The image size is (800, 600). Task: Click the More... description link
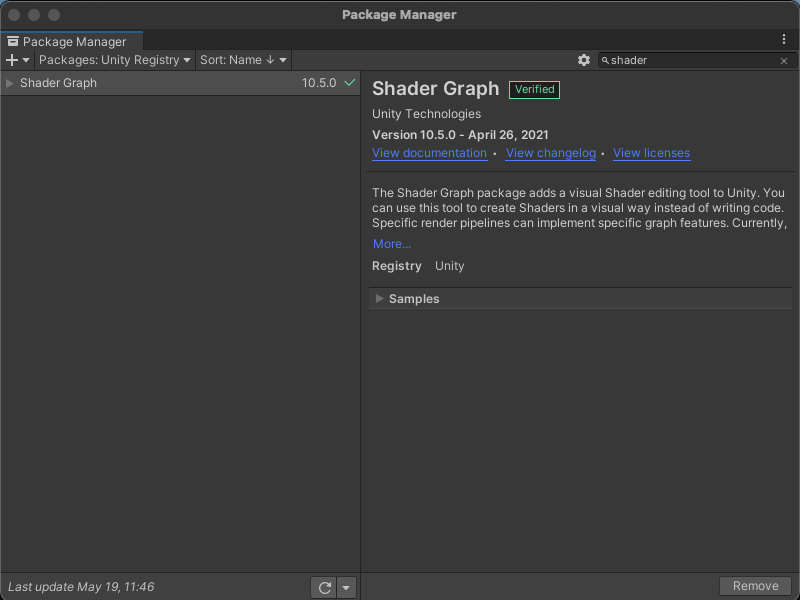(391, 244)
